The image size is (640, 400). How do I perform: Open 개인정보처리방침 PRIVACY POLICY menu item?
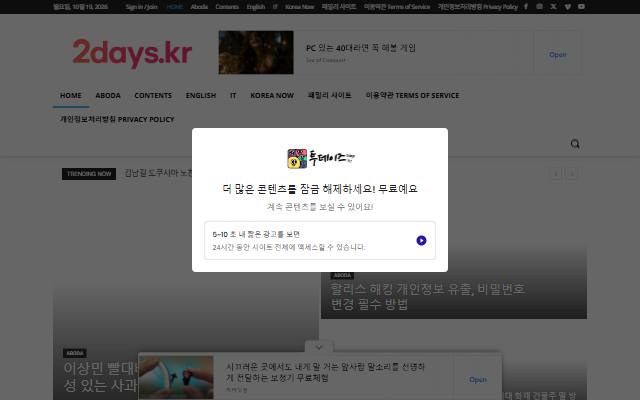tap(117, 120)
